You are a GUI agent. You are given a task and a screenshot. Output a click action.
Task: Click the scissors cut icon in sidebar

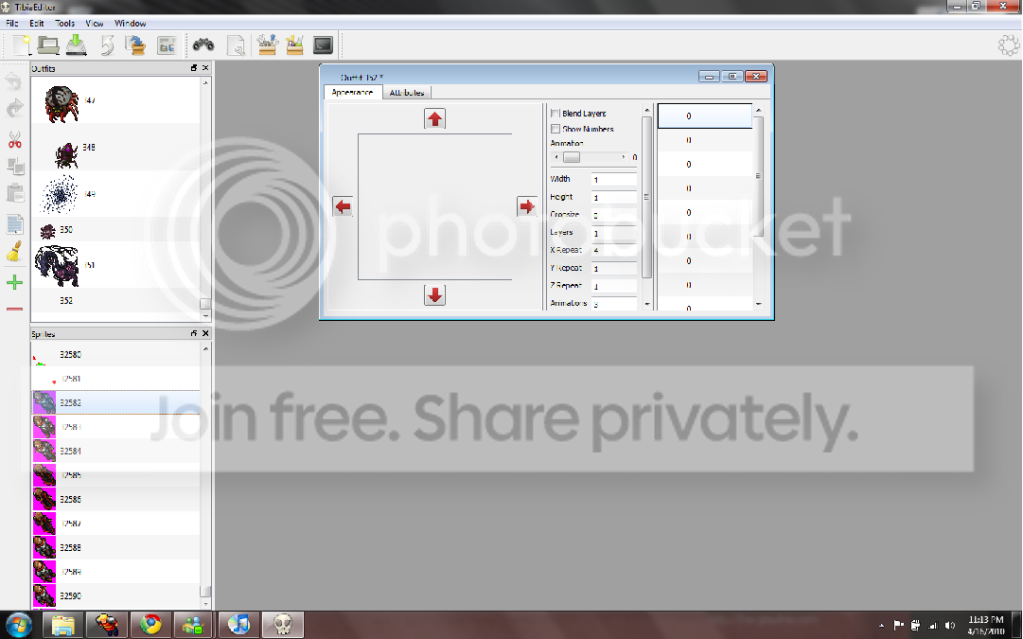(x=14, y=140)
